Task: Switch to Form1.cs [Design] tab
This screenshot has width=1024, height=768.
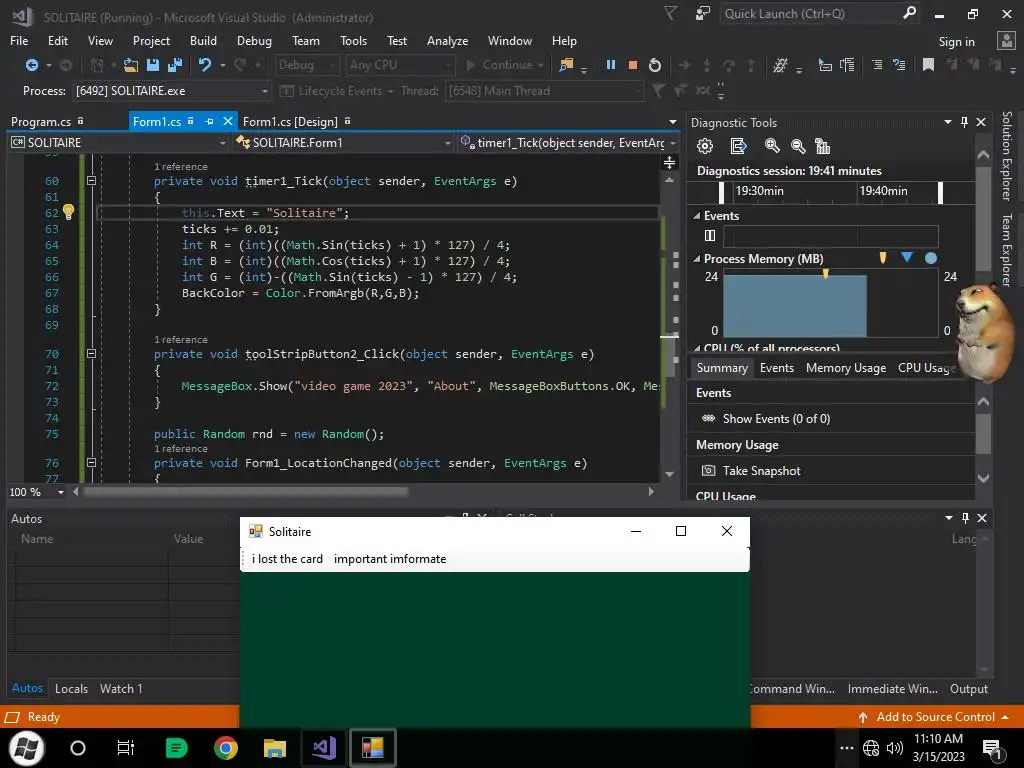Action: 290,121
